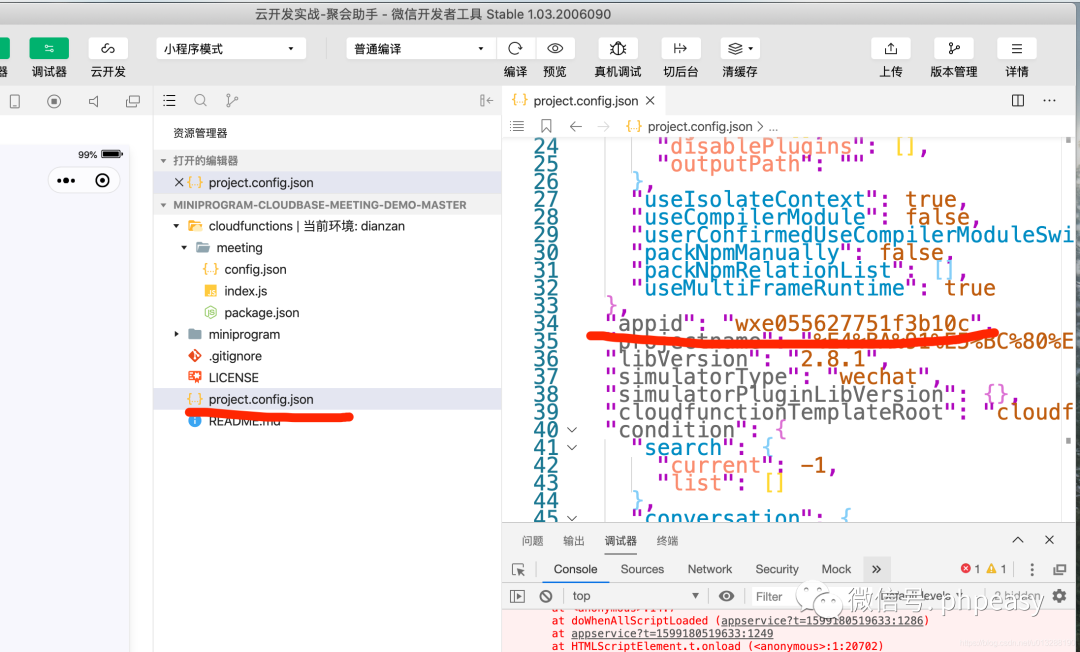
Task: Click the 预览 preview eye icon
Action: coord(555,48)
